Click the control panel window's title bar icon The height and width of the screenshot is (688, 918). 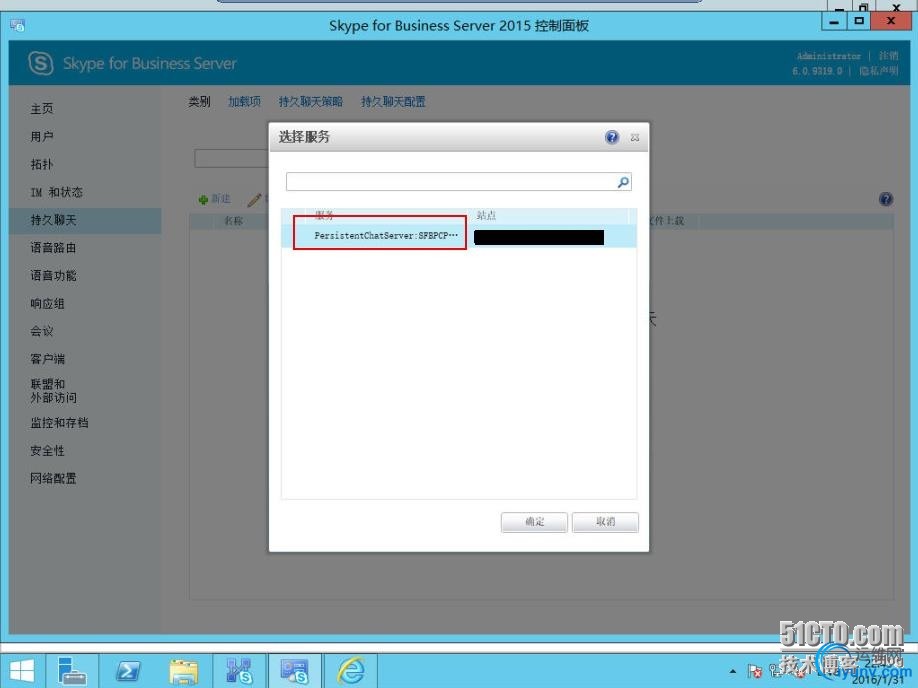[17, 25]
